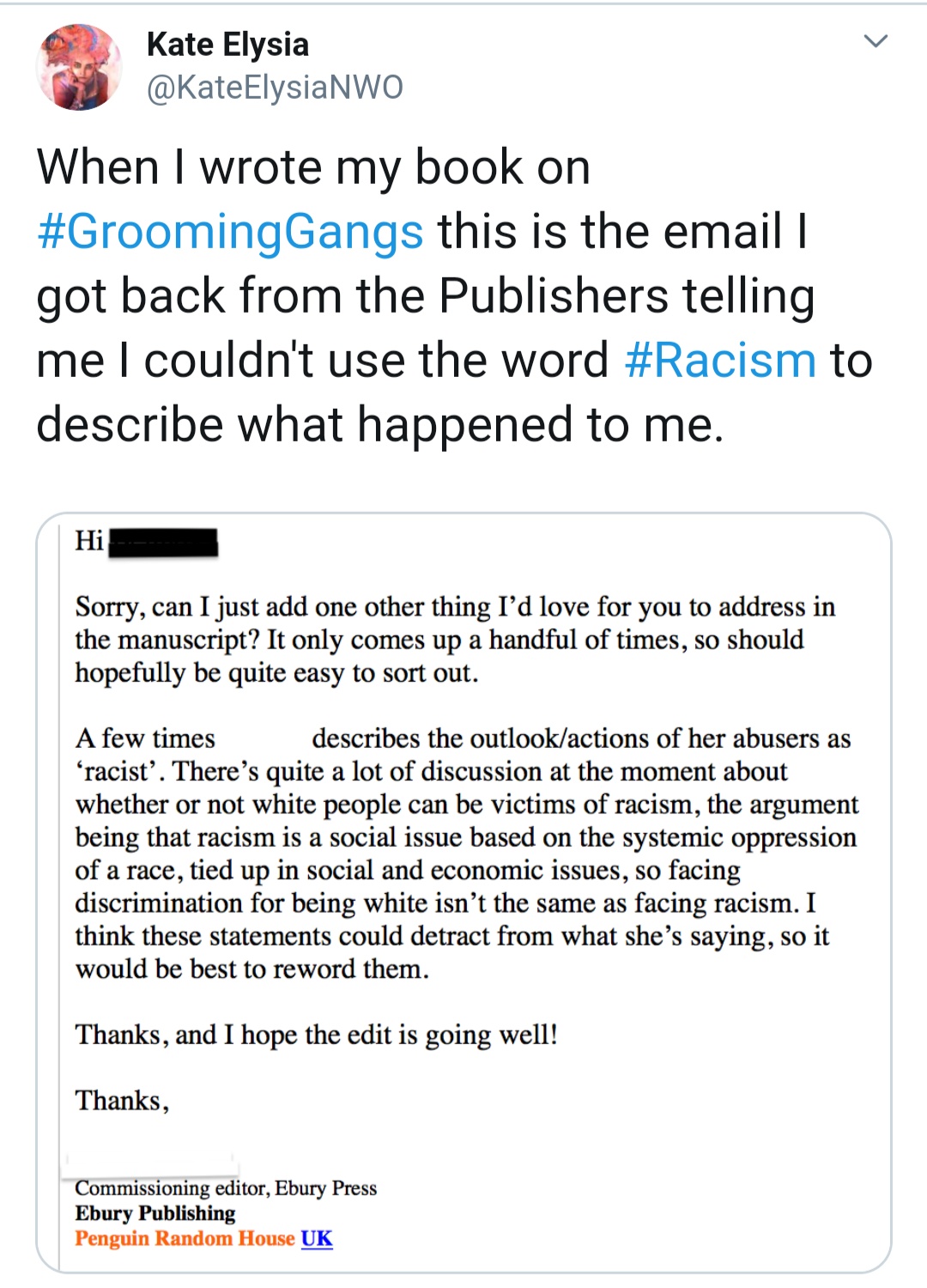The height and width of the screenshot is (1288, 927).
Task: Click the quoted word 'racist' in the email
Action: (x=119, y=771)
